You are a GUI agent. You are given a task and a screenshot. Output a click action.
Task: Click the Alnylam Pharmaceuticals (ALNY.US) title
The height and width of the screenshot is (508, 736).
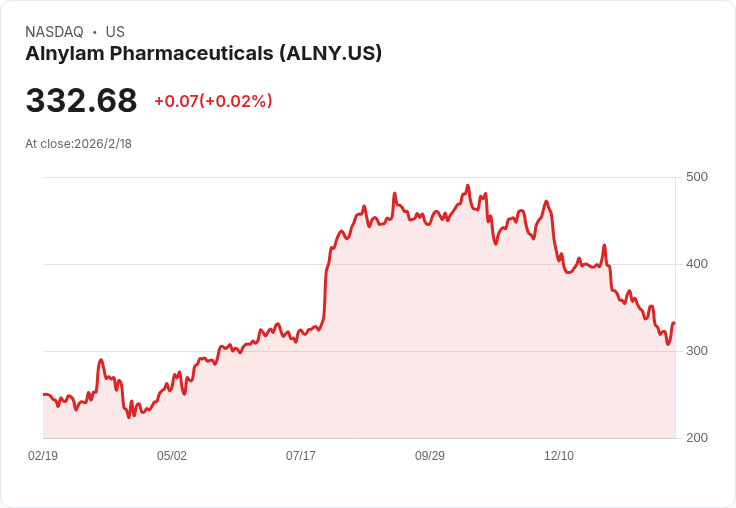203,54
